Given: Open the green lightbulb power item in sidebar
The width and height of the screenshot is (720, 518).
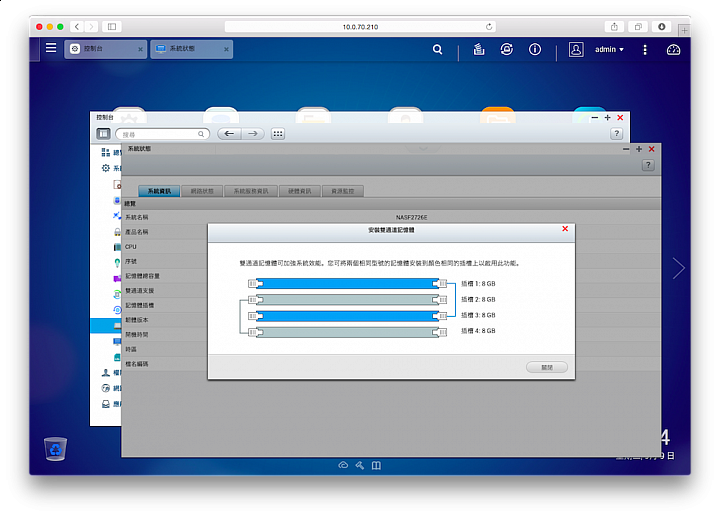Looking at the screenshot, I should click(x=117, y=262).
